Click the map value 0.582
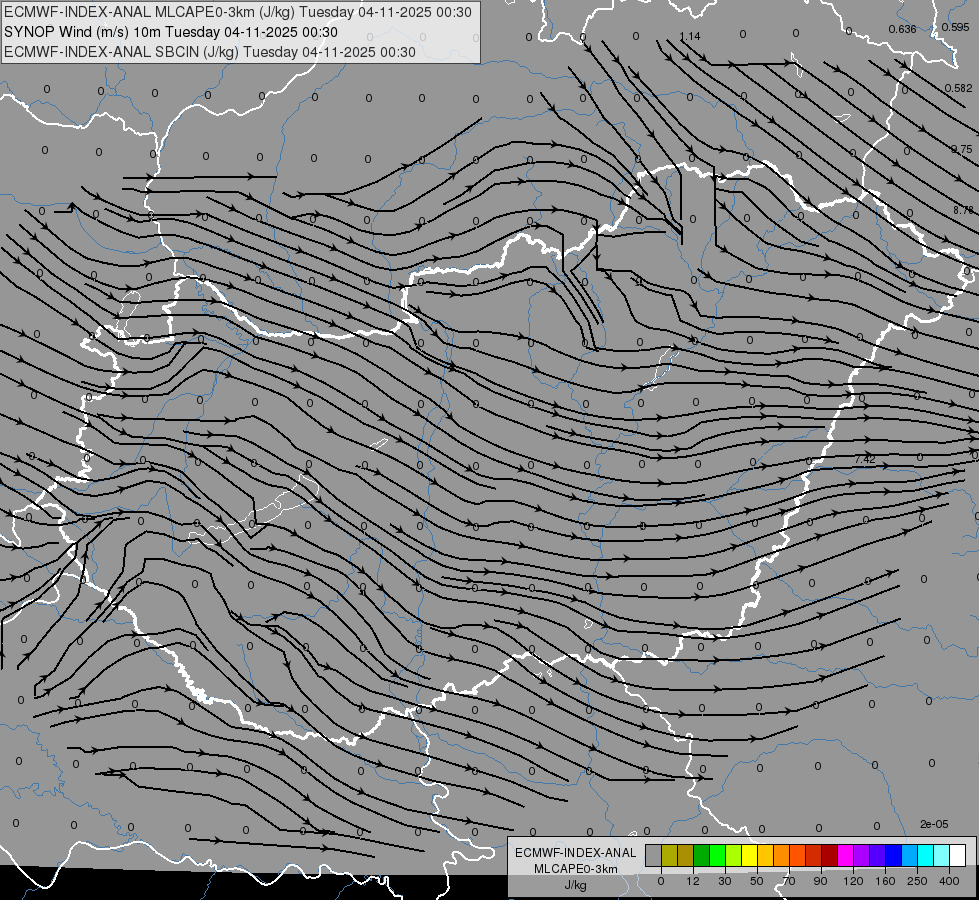 point(958,88)
